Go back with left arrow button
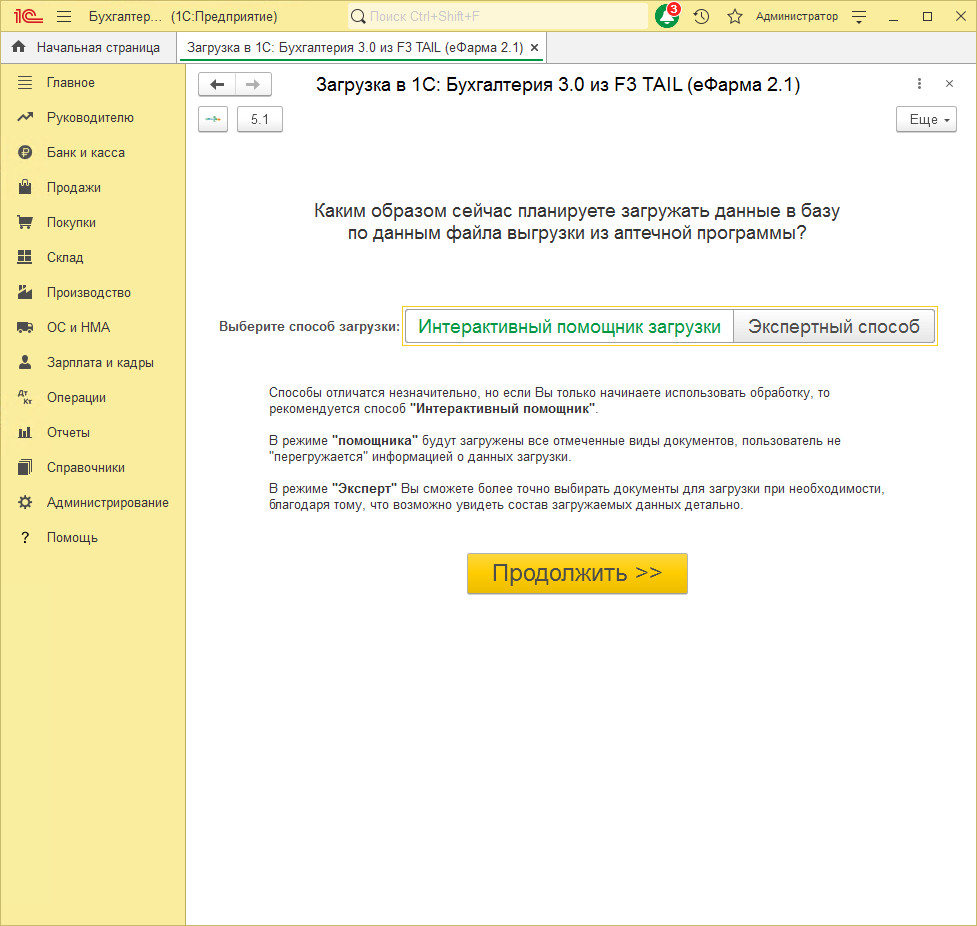The image size is (977, 926). coord(217,84)
